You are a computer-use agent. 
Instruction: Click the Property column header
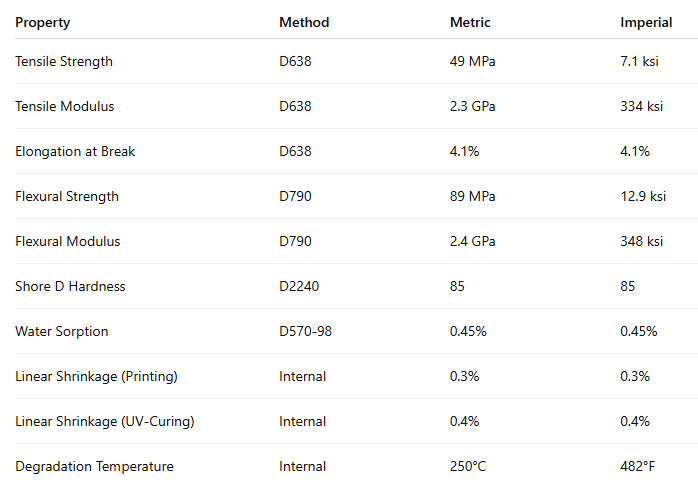(43, 22)
